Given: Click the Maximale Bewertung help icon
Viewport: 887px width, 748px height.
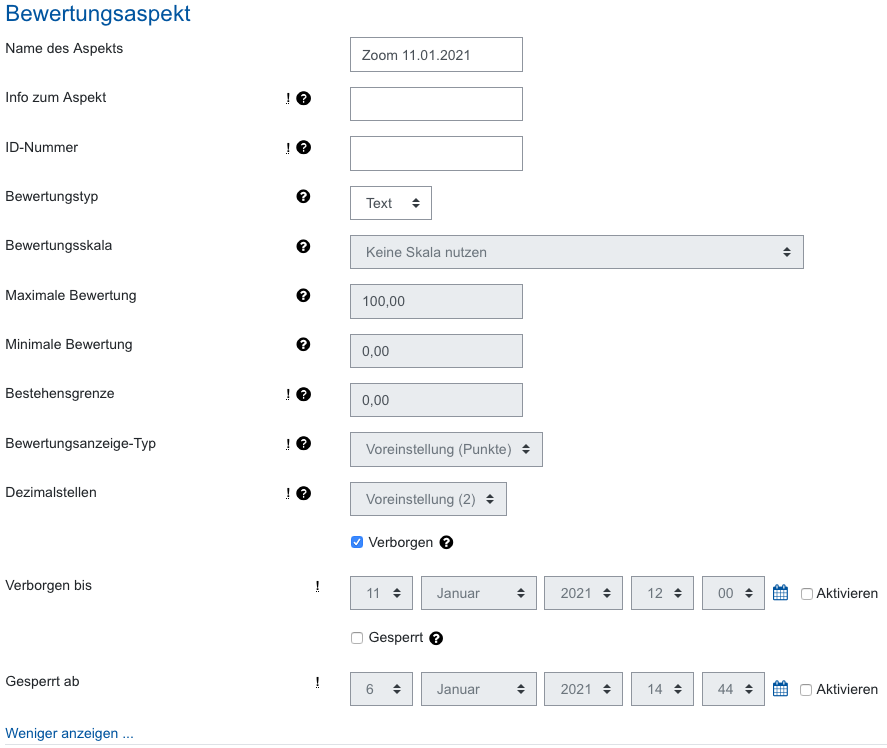Looking at the screenshot, I should point(303,295).
